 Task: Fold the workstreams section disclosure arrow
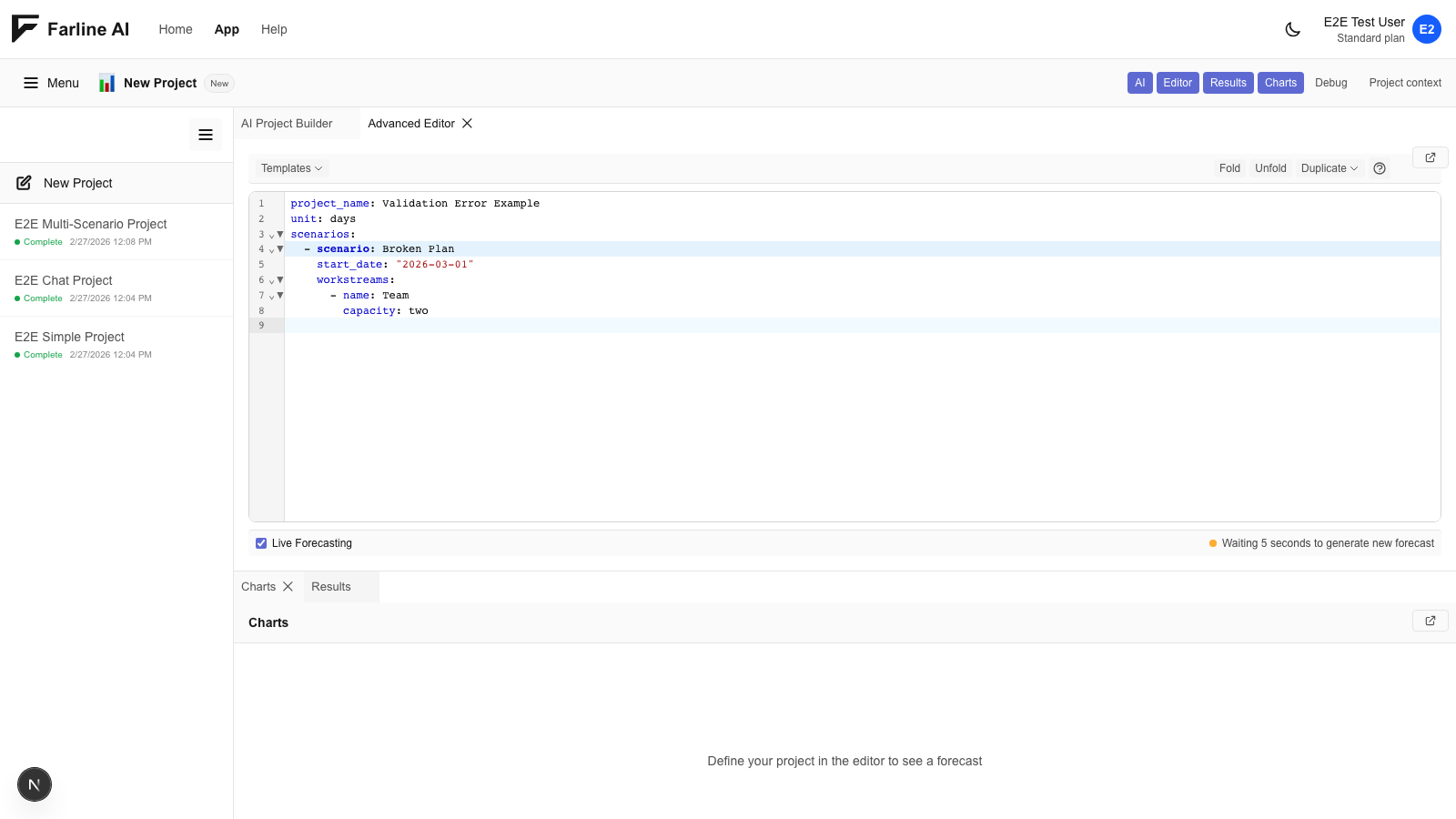click(279, 279)
